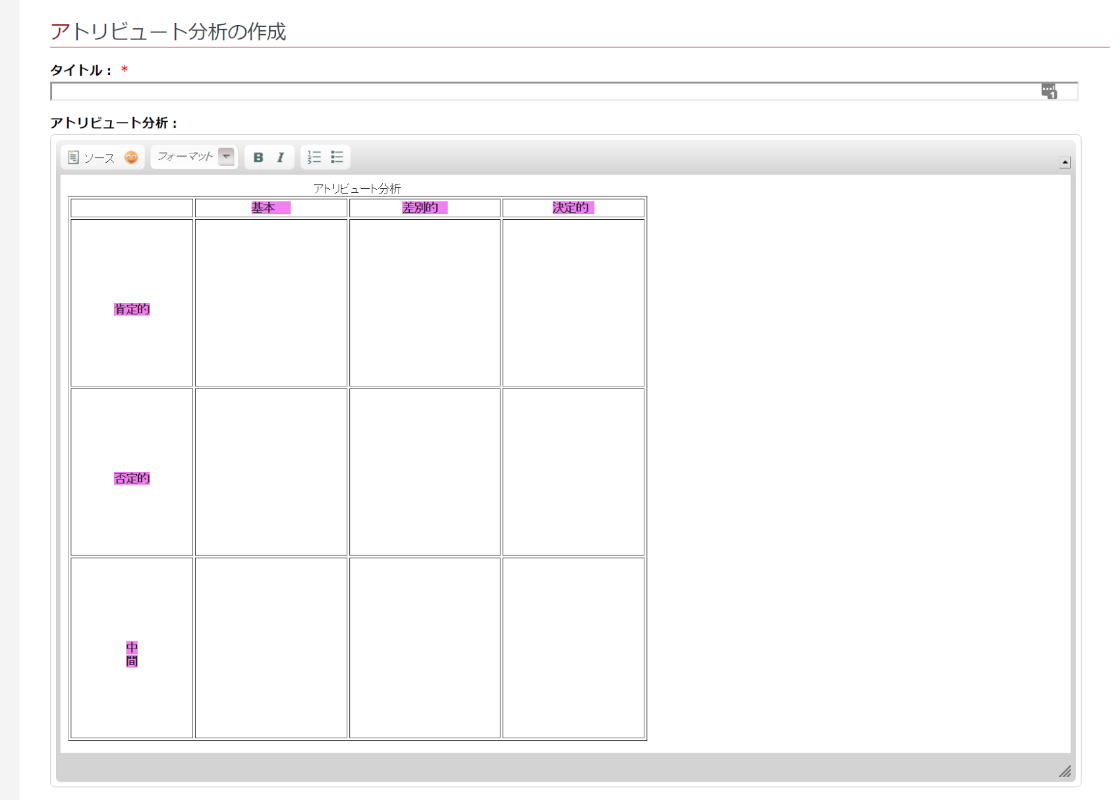Click the 差別的 column header cell
This screenshot has height=800, width=1120.
coord(424,208)
